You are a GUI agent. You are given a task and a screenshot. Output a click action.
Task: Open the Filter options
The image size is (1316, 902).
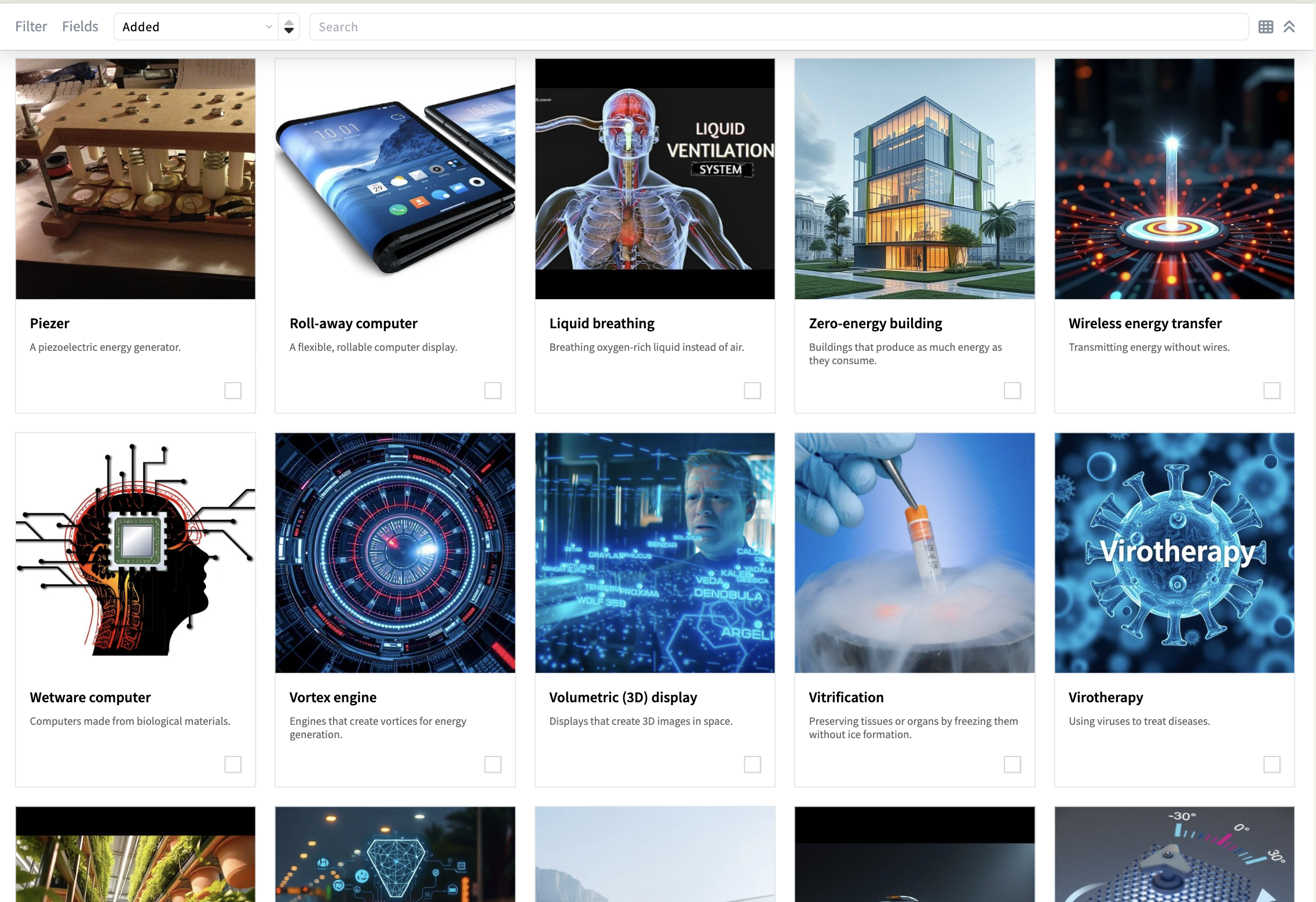pos(31,27)
